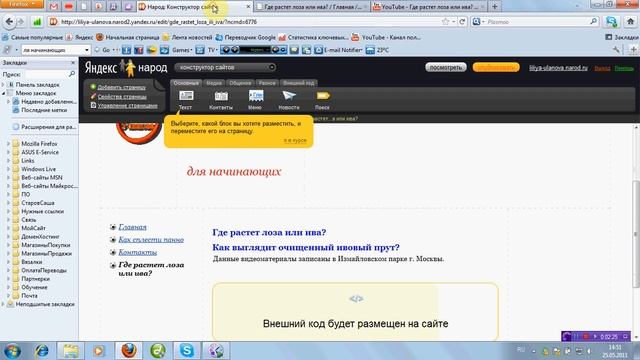Click the orange publish button

(x=496, y=67)
